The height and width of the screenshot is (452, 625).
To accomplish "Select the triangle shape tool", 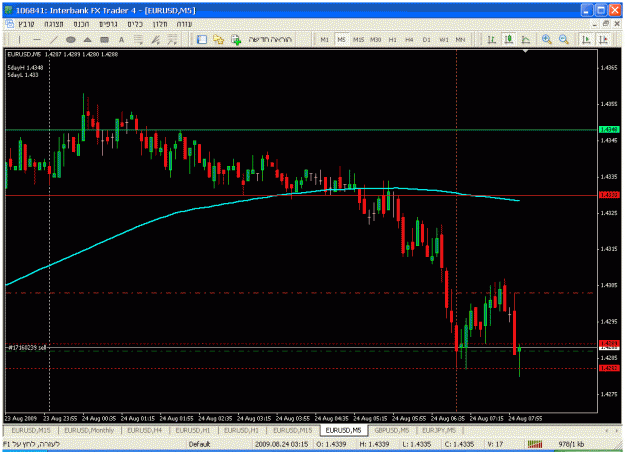I will point(88,39).
